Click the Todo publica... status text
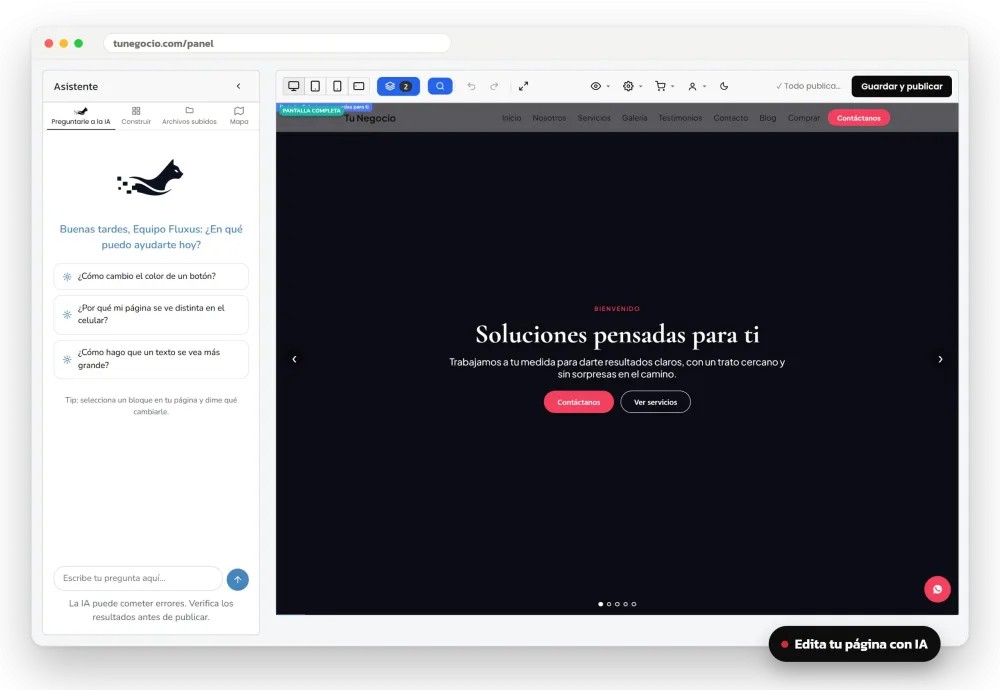 tap(808, 86)
